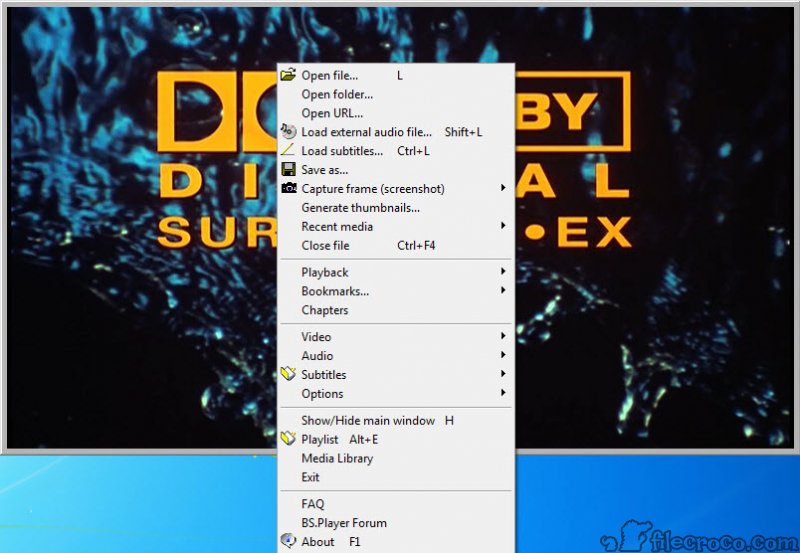Open the FAQ entry
This screenshot has width=800, height=553.
pos(313,504)
